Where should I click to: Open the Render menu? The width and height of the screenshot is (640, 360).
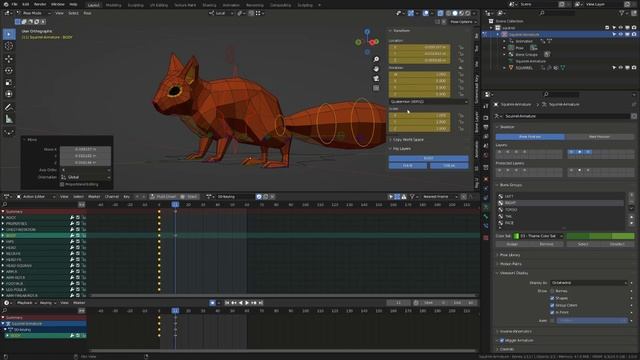(x=40, y=4)
